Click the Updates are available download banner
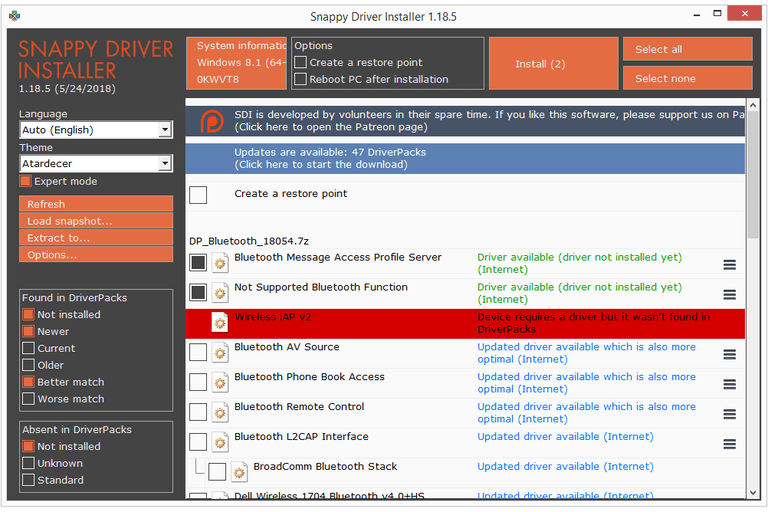The width and height of the screenshot is (768, 512). pyautogui.click(x=465, y=158)
